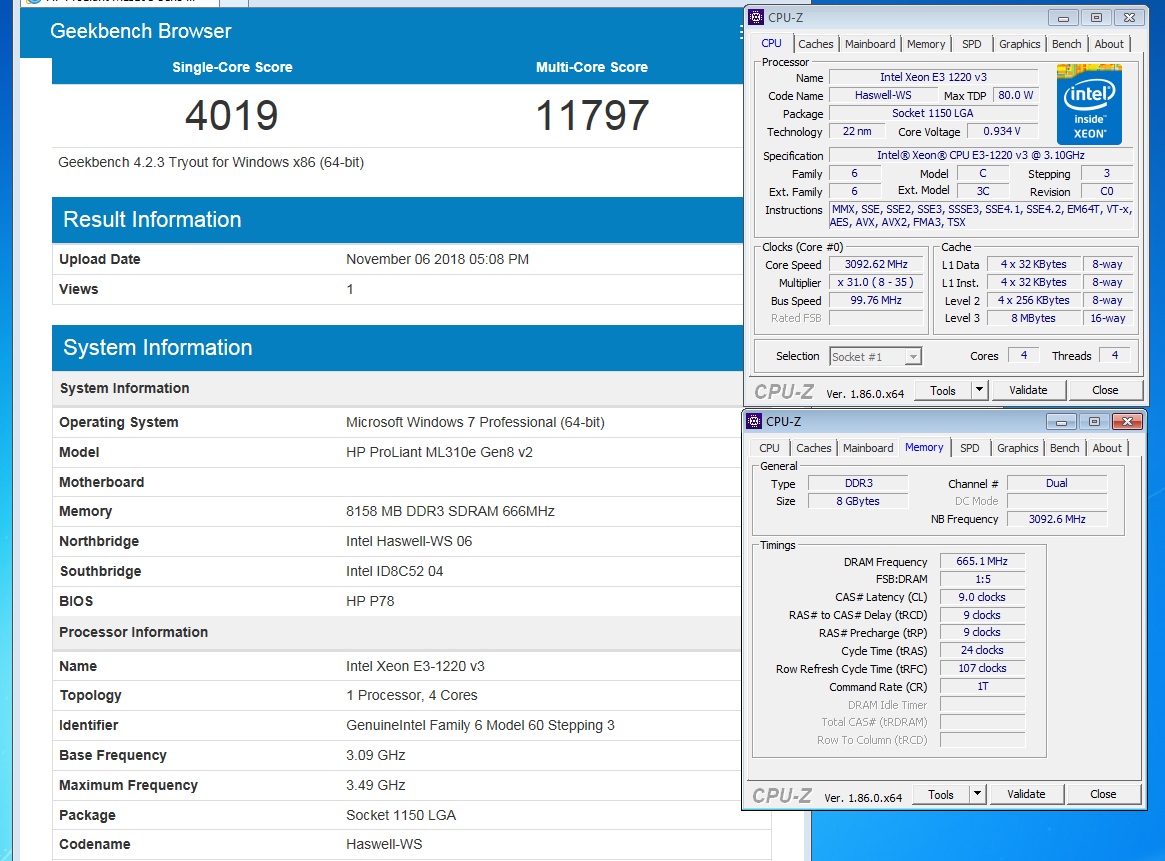Screen dimensions: 1165x861
Task: Click CAS# Latency value 9.0 clocks
Action: (981, 597)
